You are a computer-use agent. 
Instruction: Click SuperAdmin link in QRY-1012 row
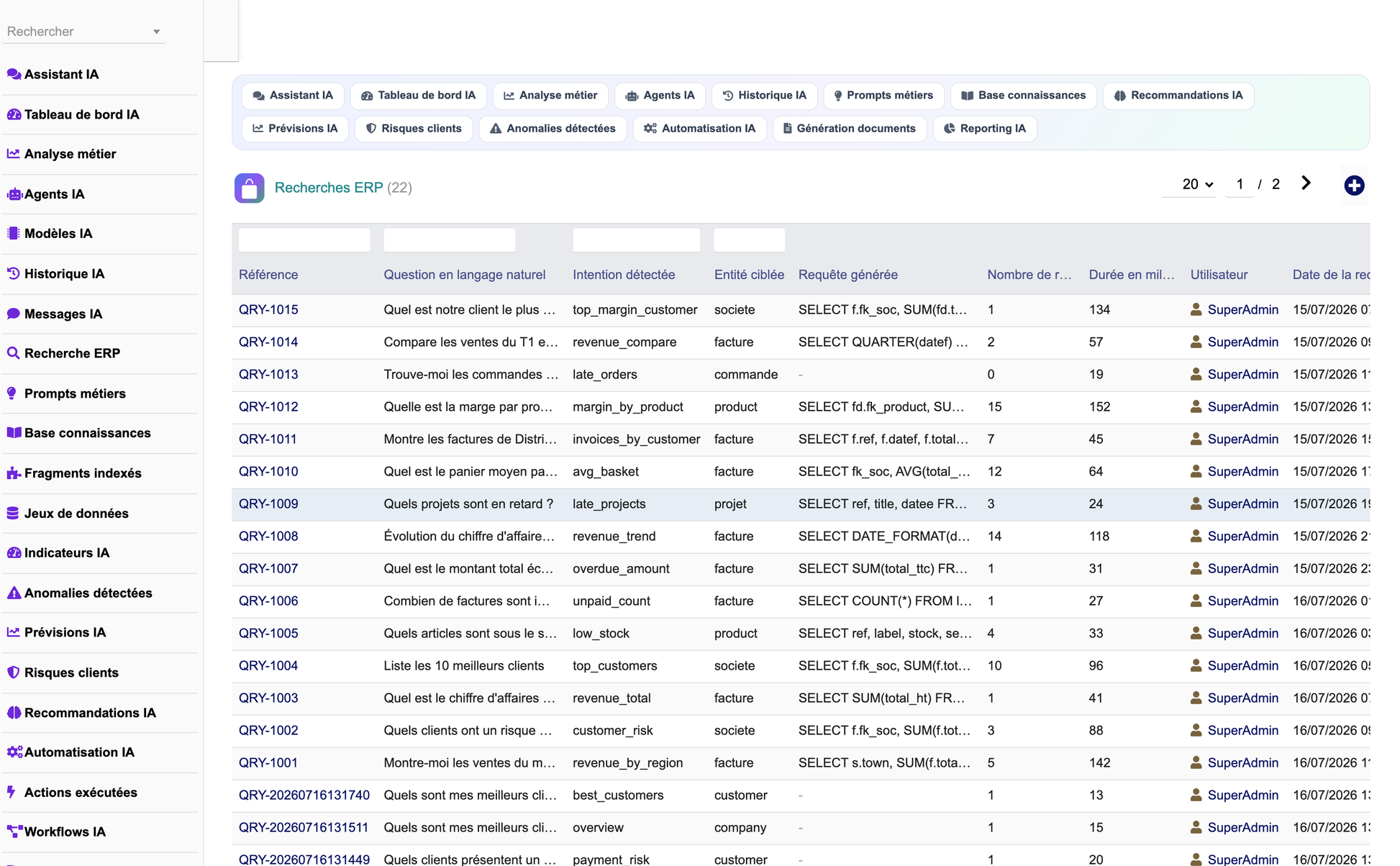1242,407
